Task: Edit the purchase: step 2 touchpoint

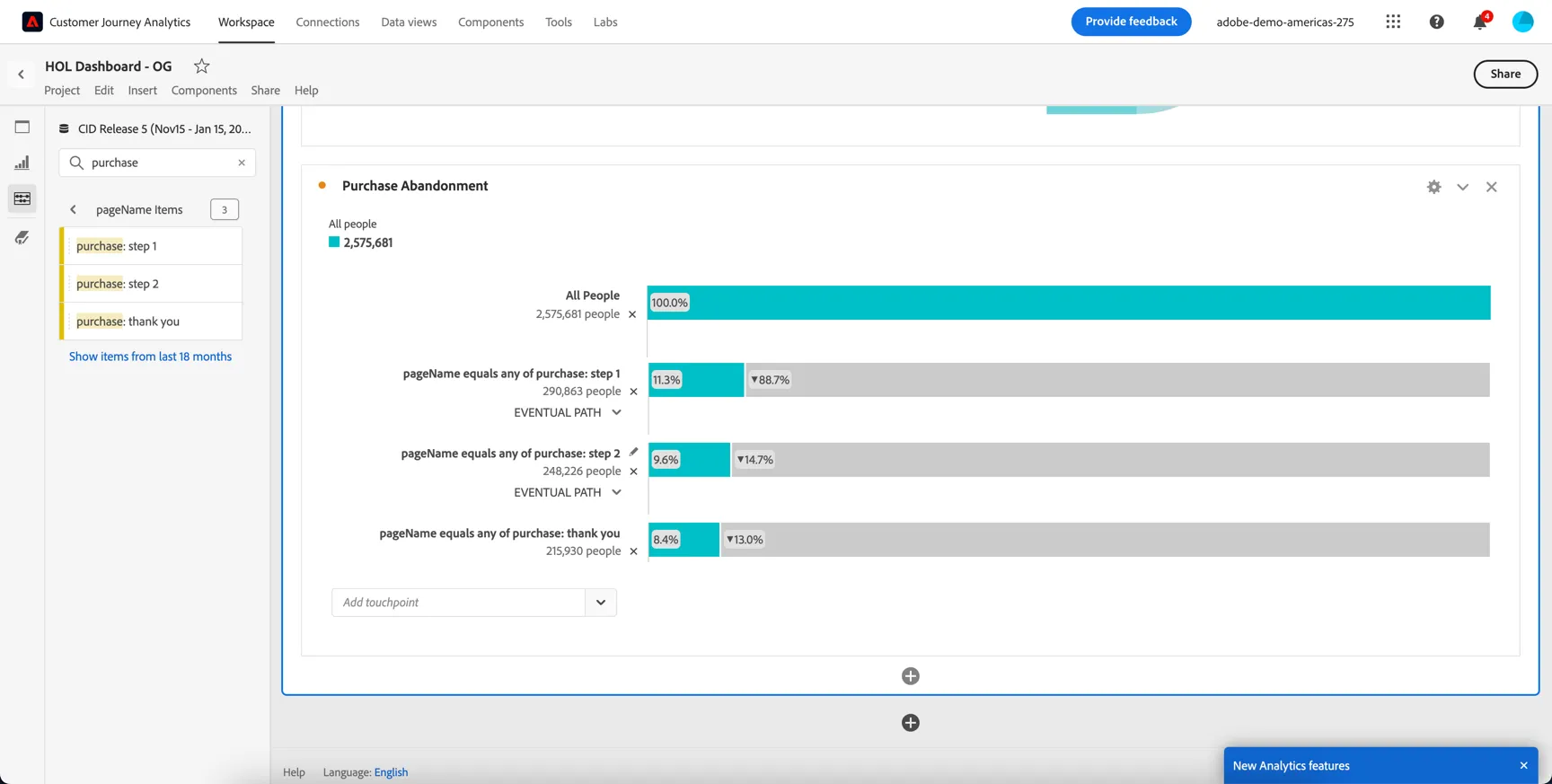Action: [x=633, y=453]
